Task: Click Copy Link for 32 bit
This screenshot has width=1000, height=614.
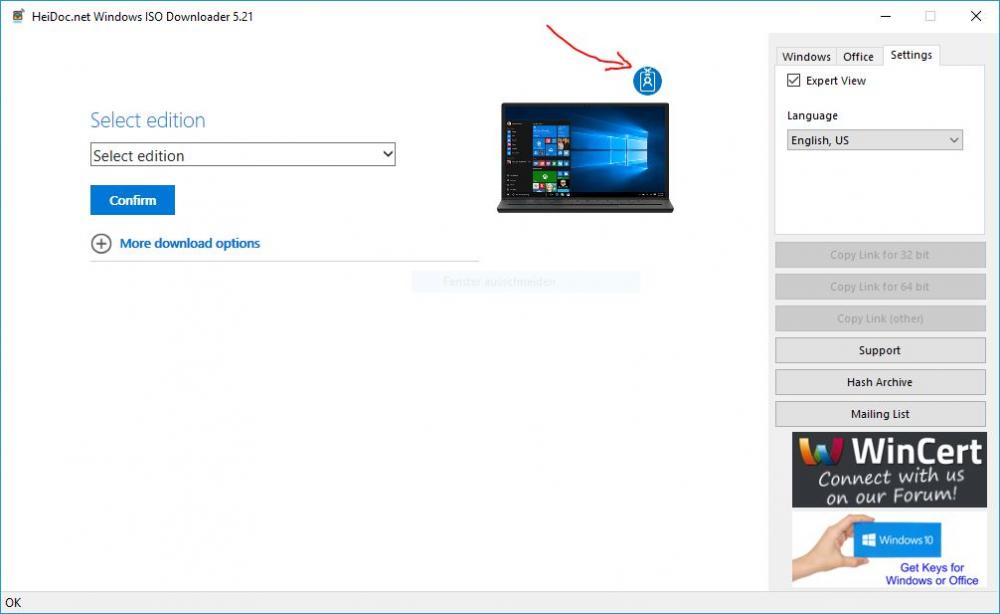Action: click(x=879, y=255)
